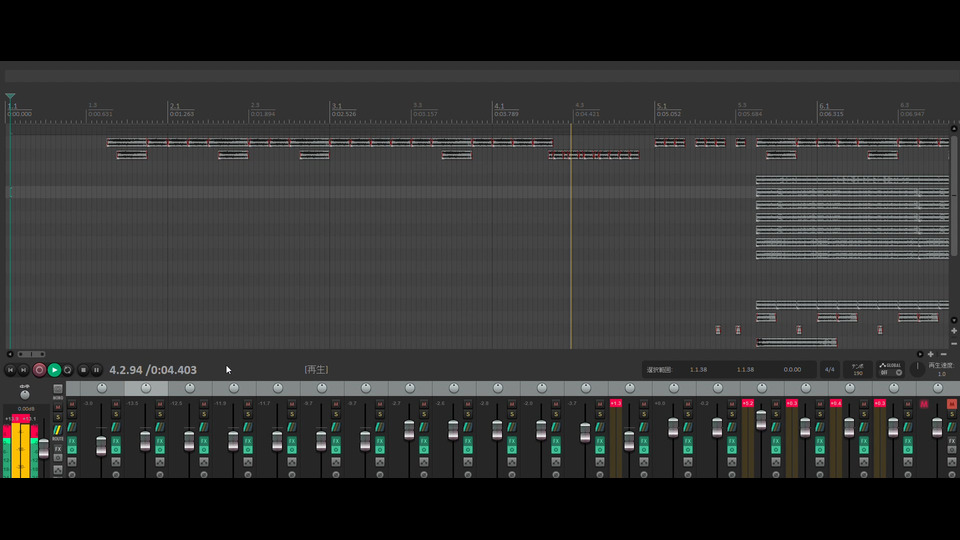960x540 pixels.
Task: Click arrange horizontal scrollbar left arrow
Action: pos(10,354)
